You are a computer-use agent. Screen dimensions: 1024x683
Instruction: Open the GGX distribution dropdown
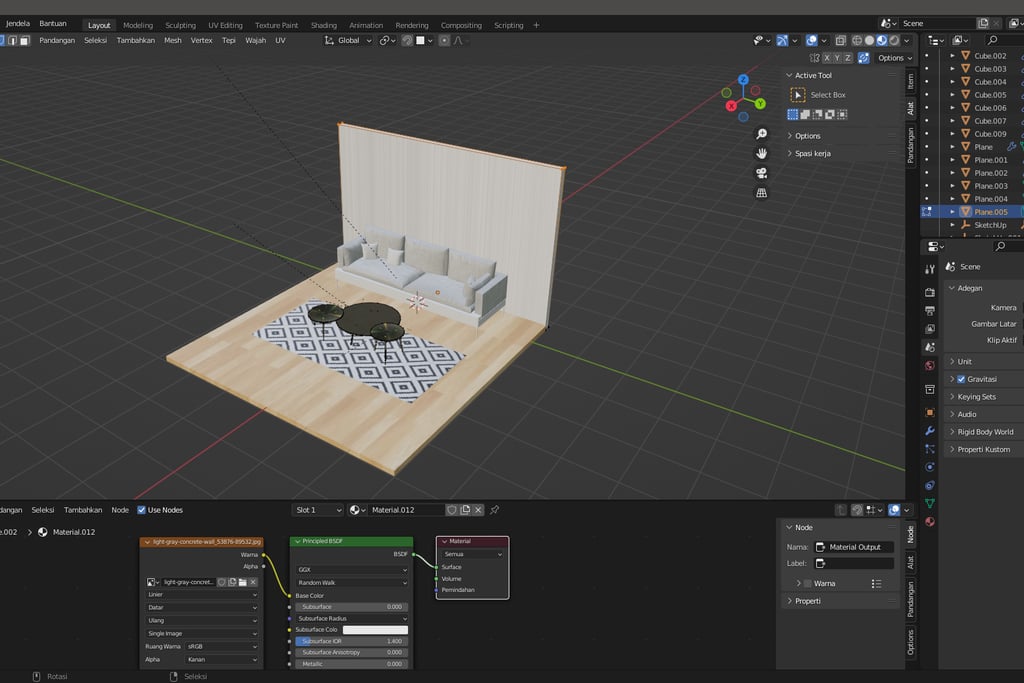pyautogui.click(x=351, y=569)
